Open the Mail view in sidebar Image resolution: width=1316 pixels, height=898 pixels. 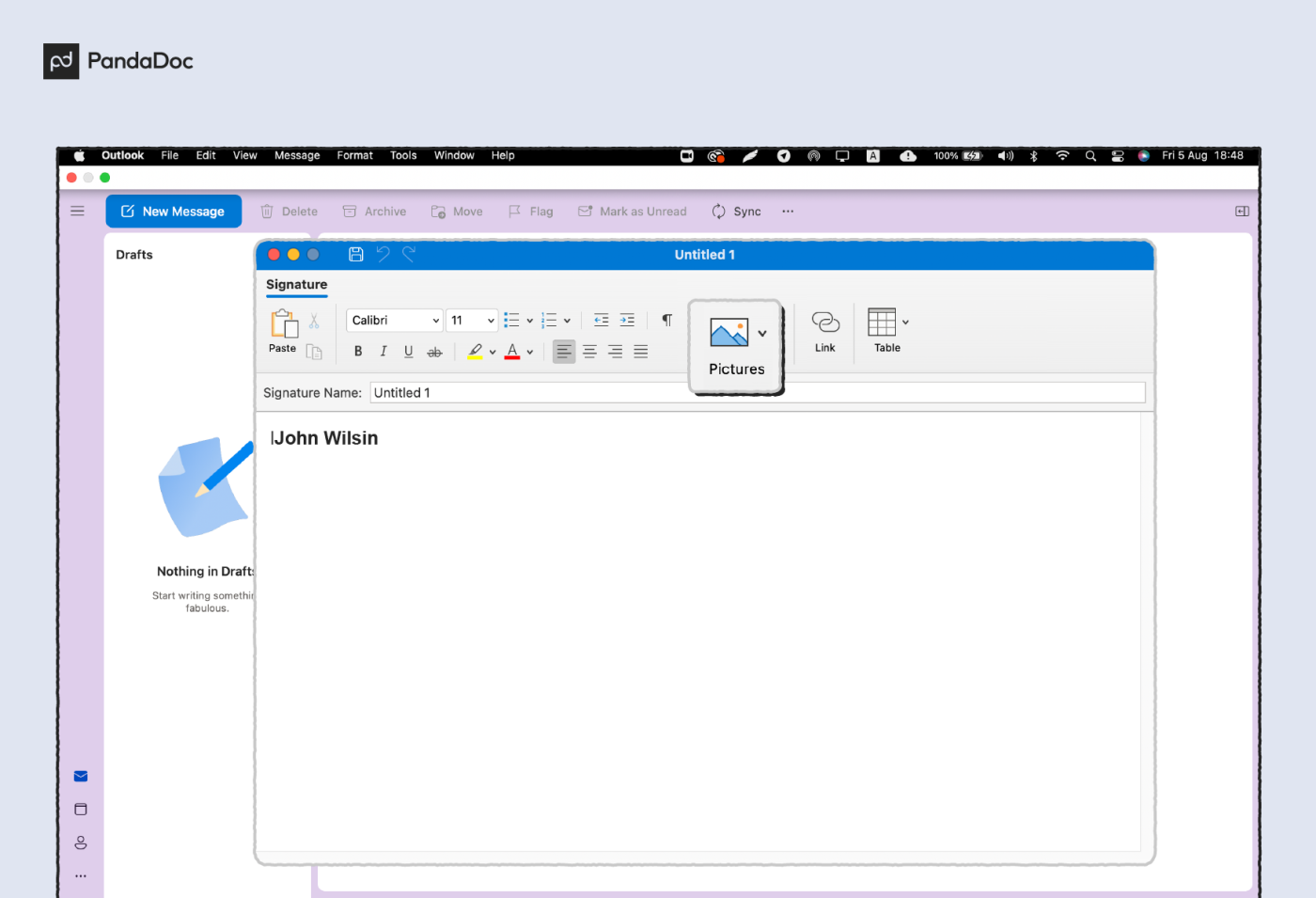[81, 777]
